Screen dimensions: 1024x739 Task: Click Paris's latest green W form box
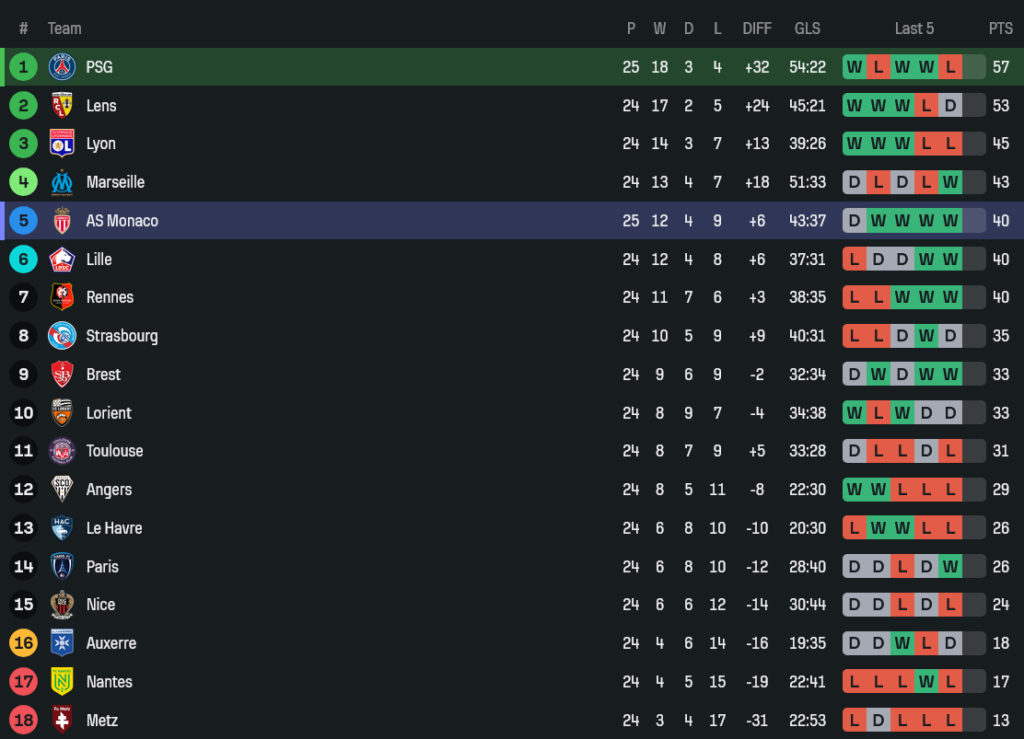950,567
